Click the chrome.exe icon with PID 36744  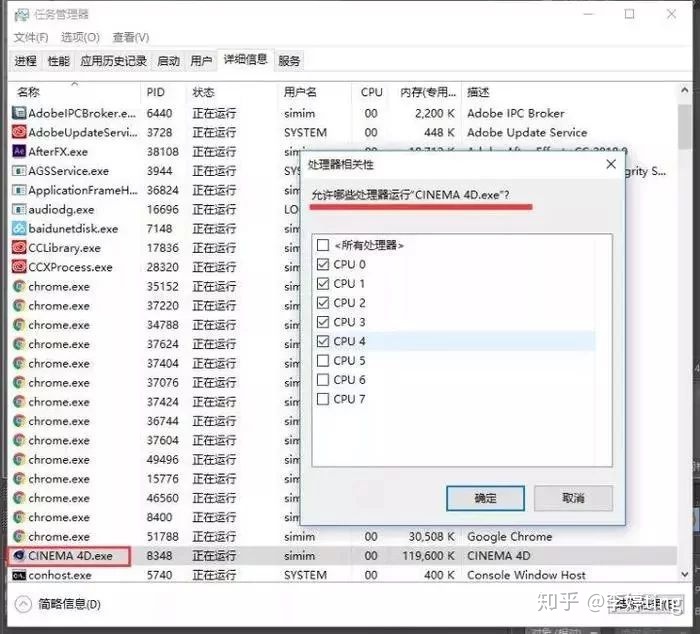pyautogui.click(x=19, y=421)
